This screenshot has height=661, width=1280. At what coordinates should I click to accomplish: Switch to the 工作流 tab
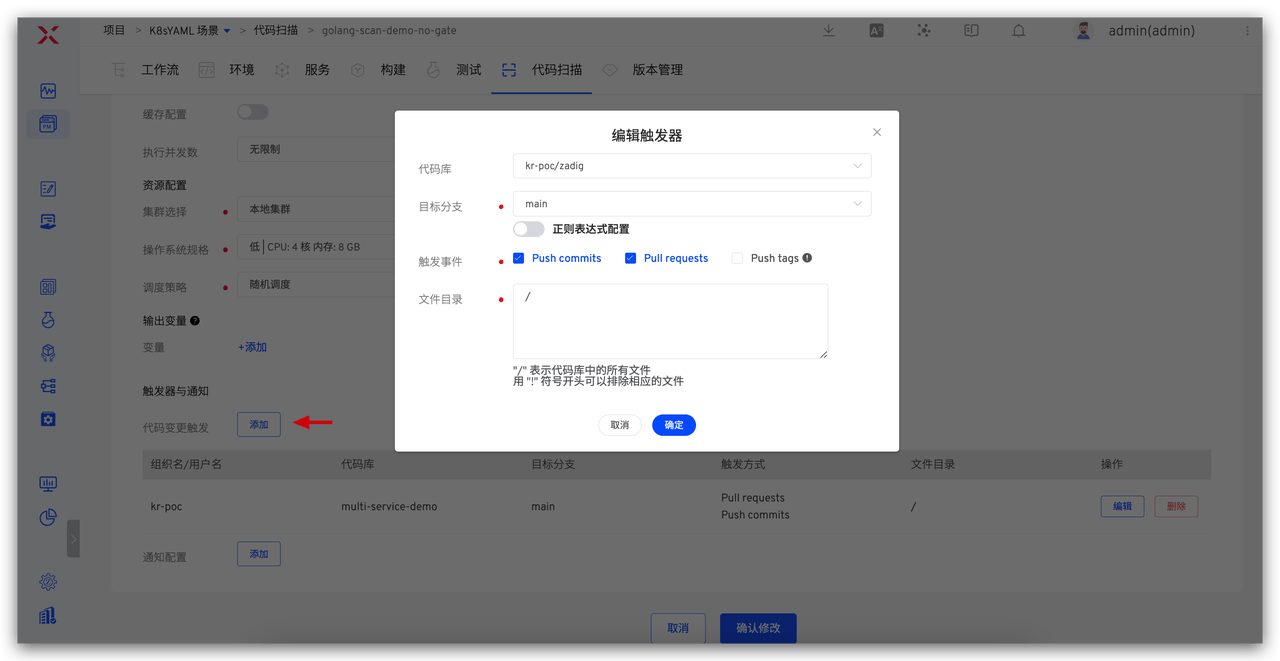[x=160, y=70]
